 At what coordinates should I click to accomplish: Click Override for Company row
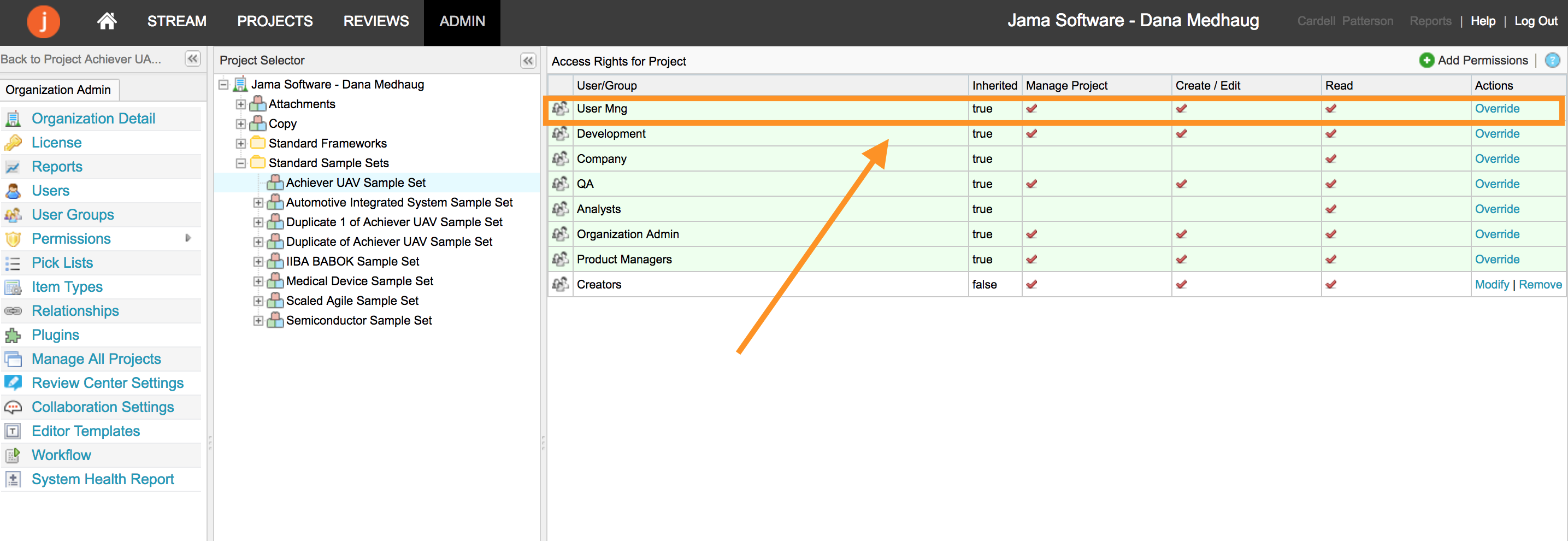coord(1497,159)
